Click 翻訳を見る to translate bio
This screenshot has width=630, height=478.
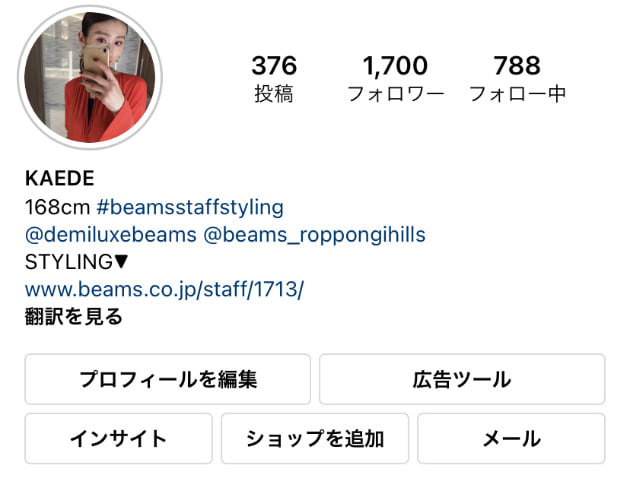click(74, 317)
